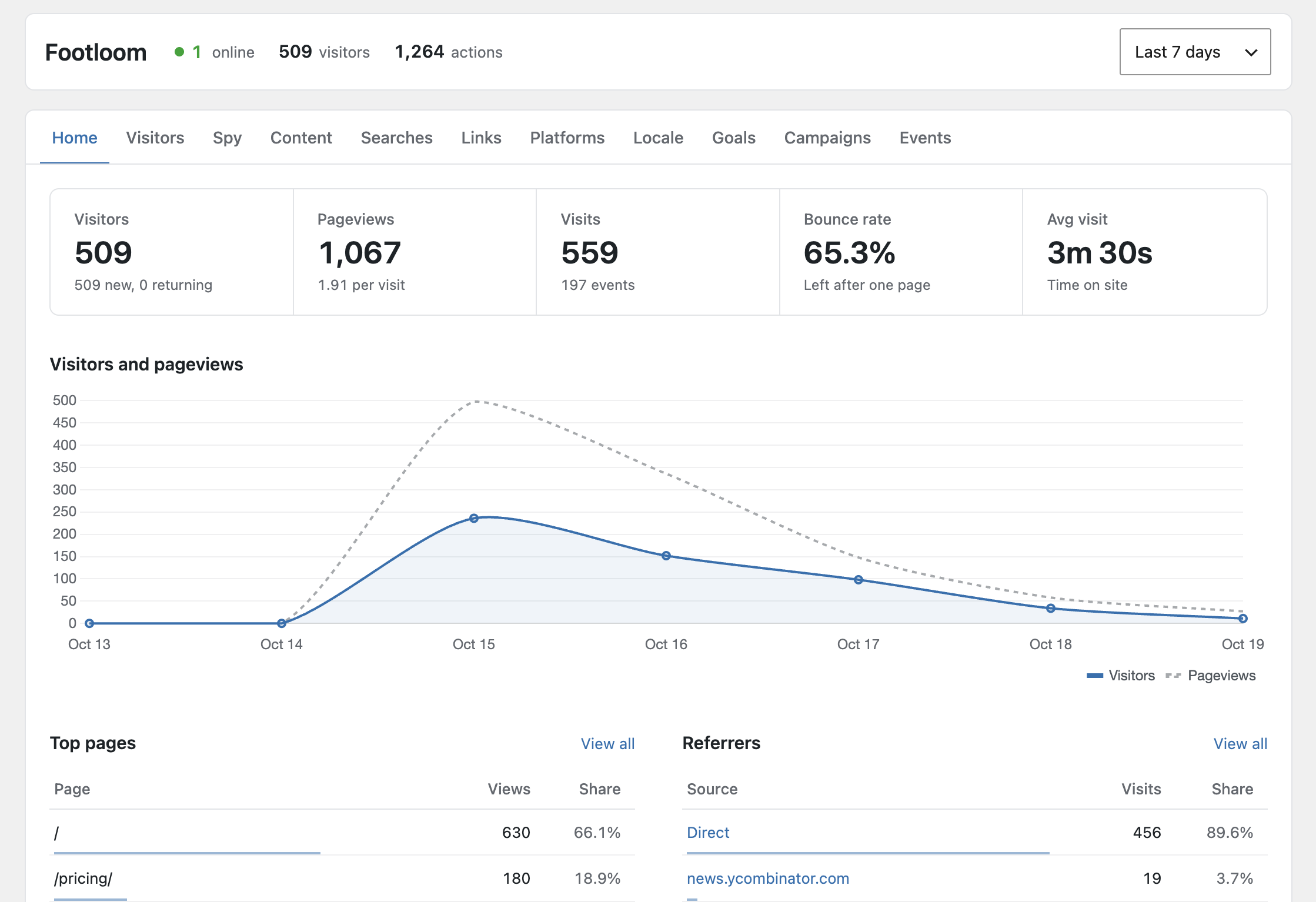Click the 89.6% share for Direct
This screenshot has width=1316, height=902.
point(1230,833)
